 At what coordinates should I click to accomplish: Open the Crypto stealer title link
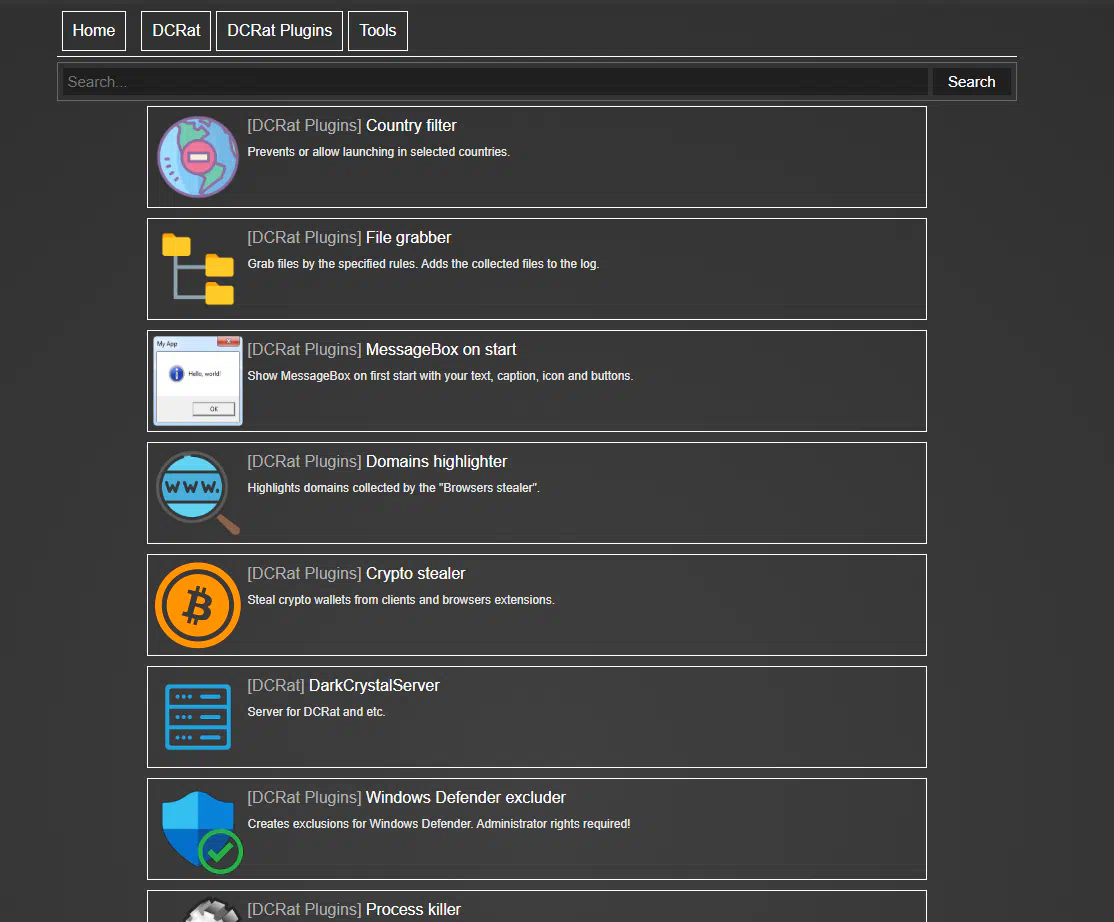pyautogui.click(x=416, y=574)
